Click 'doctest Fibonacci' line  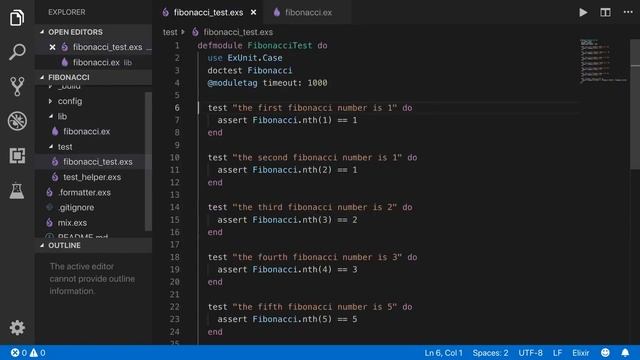click(x=249, y=70)
